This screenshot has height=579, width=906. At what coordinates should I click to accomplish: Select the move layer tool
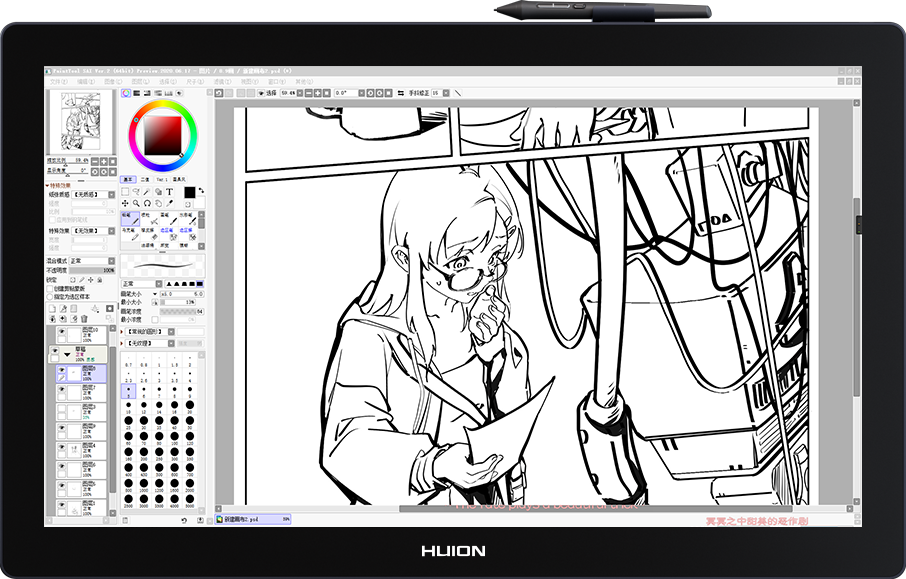125,203
